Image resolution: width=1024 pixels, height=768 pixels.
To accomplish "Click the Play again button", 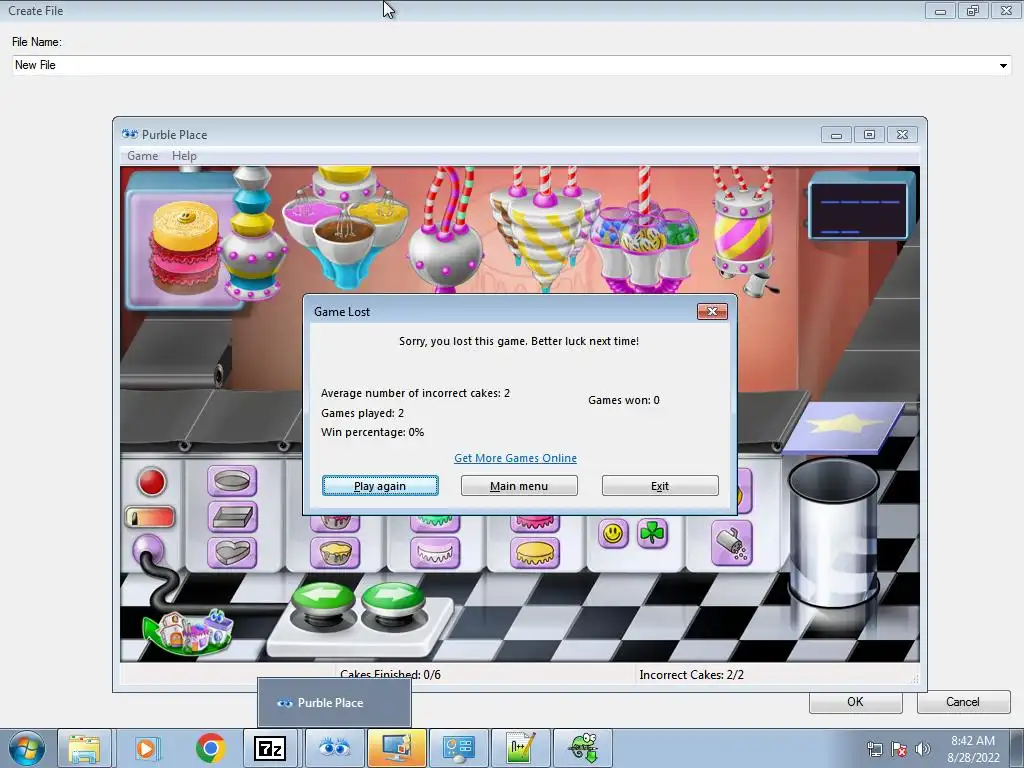I will click(380, 486).
